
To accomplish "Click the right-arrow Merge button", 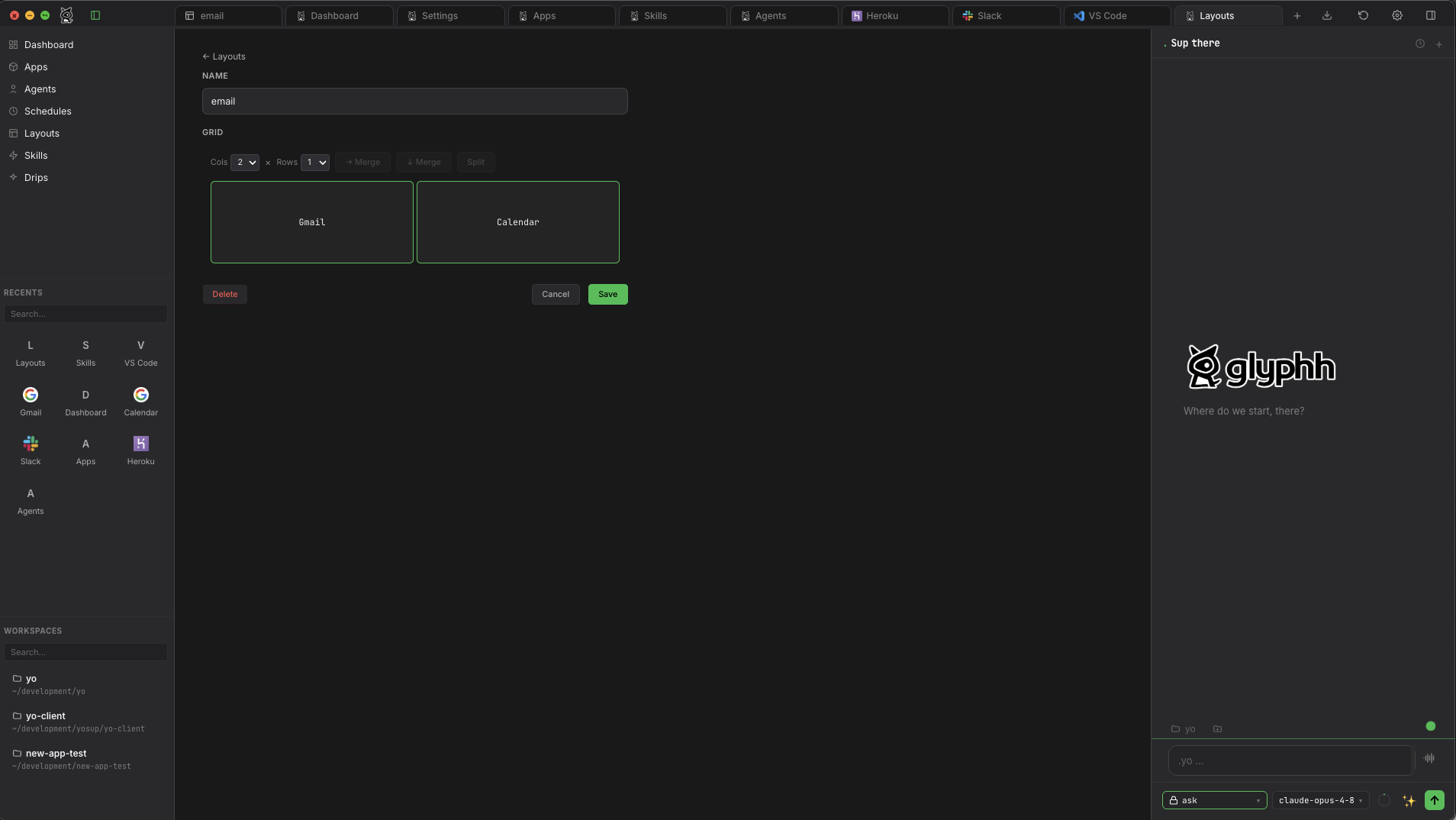I will point(362,163).
